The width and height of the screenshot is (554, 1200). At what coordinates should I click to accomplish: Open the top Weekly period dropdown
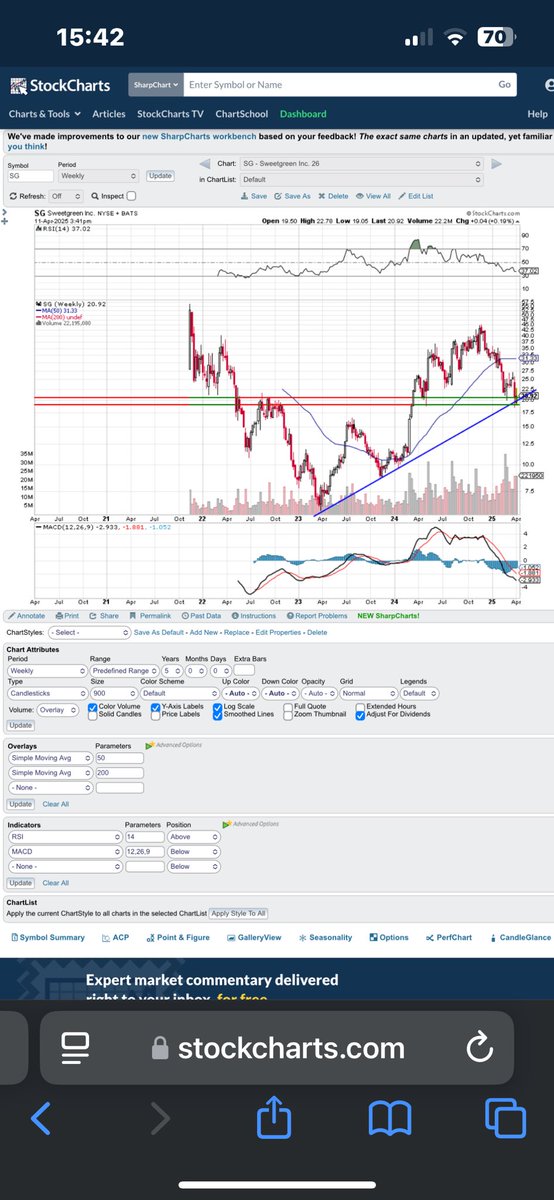pyautogui.click(x=99, y=175)
